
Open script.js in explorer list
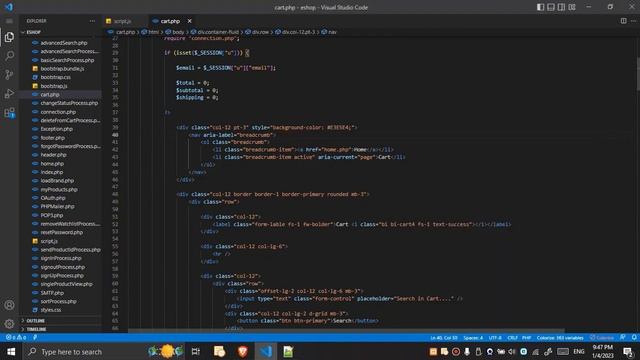coord(49,241)
